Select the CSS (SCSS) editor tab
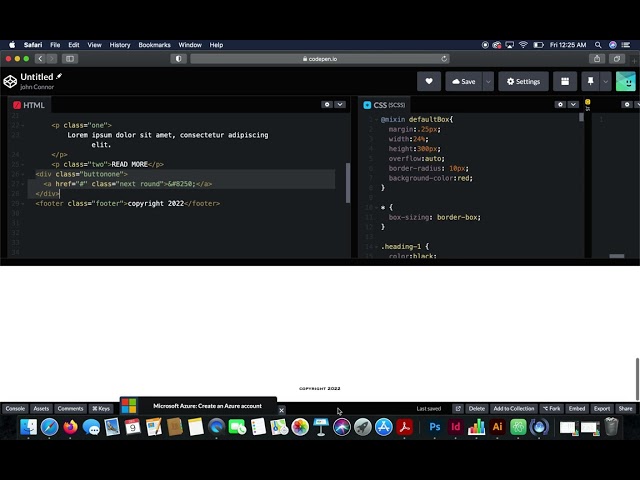 click(x=384, y=105)
